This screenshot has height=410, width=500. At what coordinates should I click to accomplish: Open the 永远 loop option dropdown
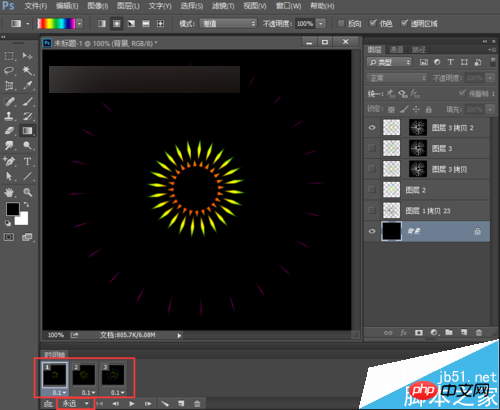[x=76, y=404]
